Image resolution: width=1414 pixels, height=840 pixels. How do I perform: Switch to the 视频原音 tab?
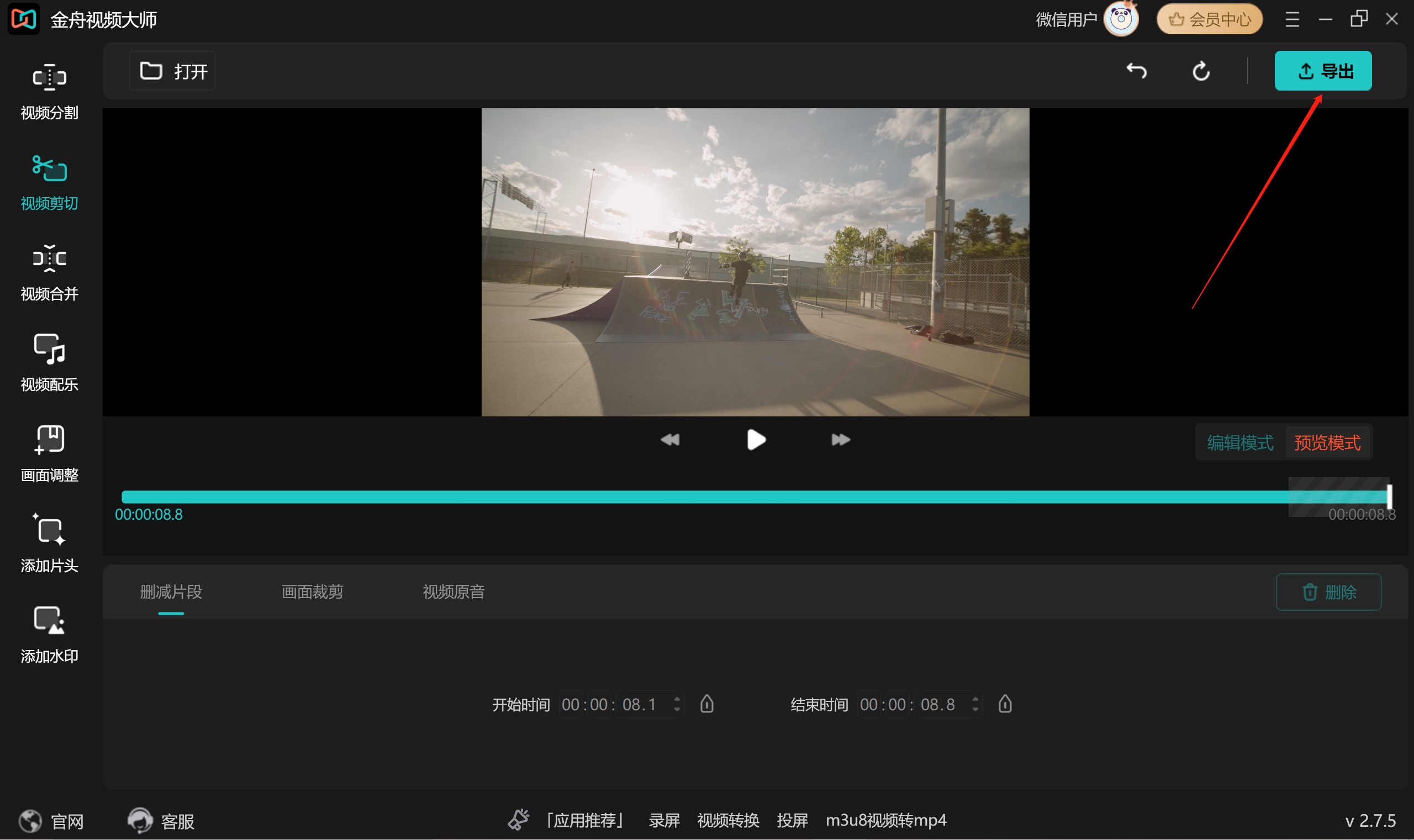click(454, 592)
